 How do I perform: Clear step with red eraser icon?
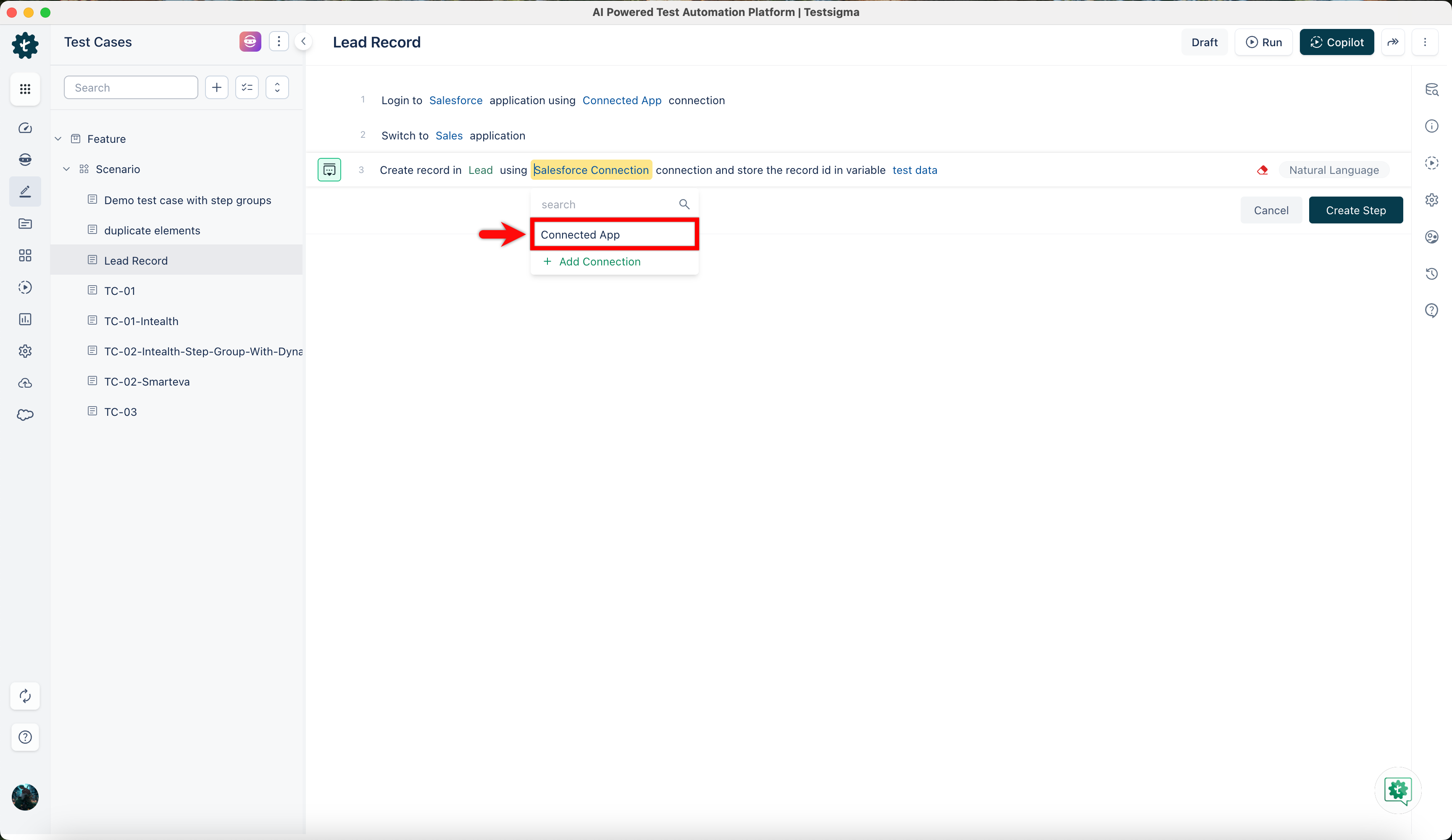tap(1262, 170)
